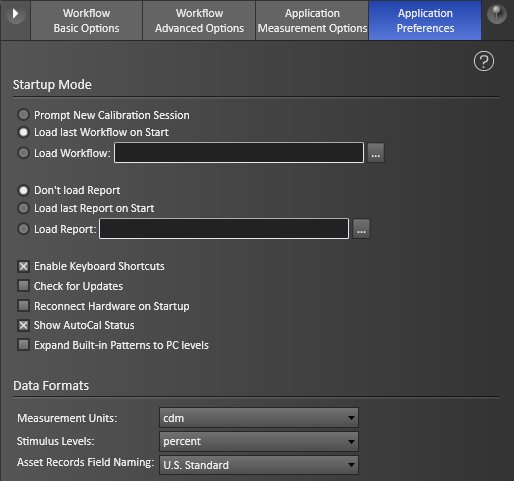Open Measurement Units dropdown
514x481 pixels.
click(x=259, y=418)
